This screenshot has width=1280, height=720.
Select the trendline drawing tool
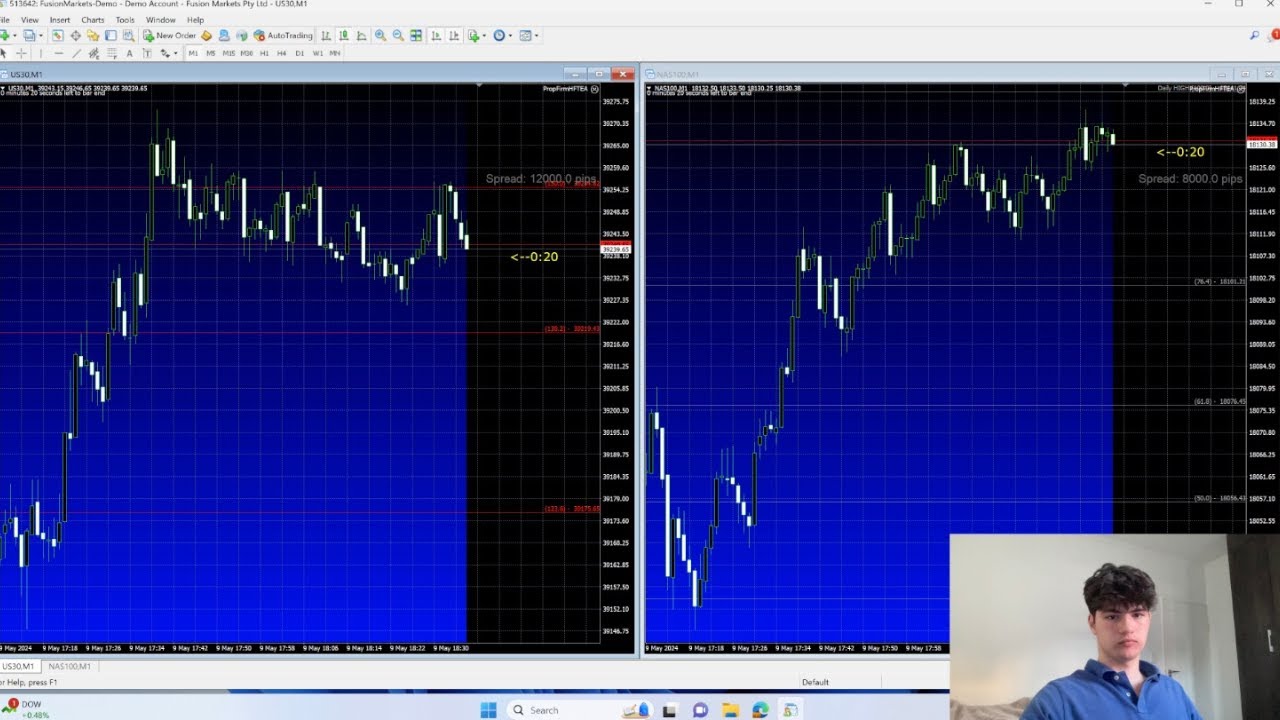tap(77, 53)
